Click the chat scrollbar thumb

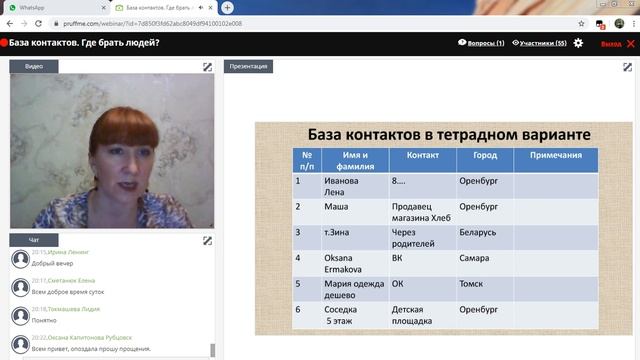[x=212, y=350]
